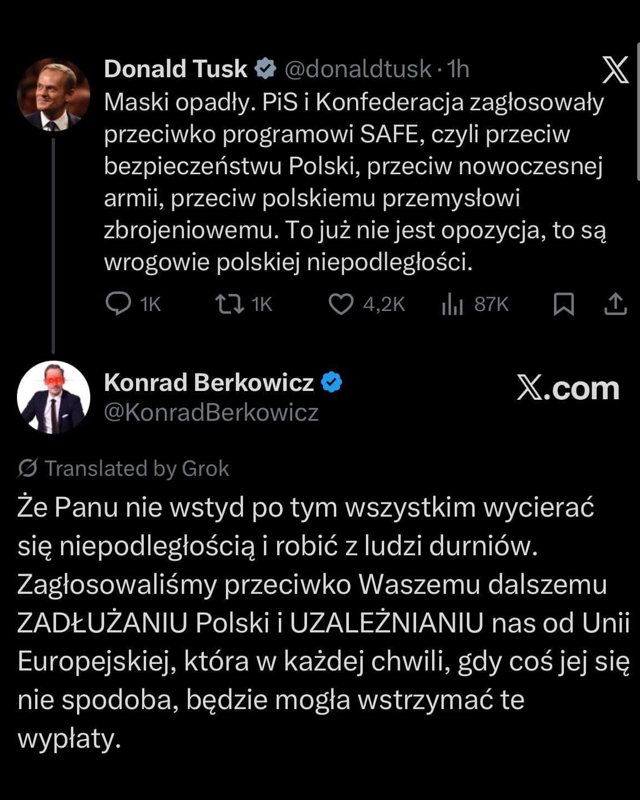Image resolution: width=640 pixels, height=800 pixels.
Task: Click the X.com watermark text
Action: coord(567,387)
